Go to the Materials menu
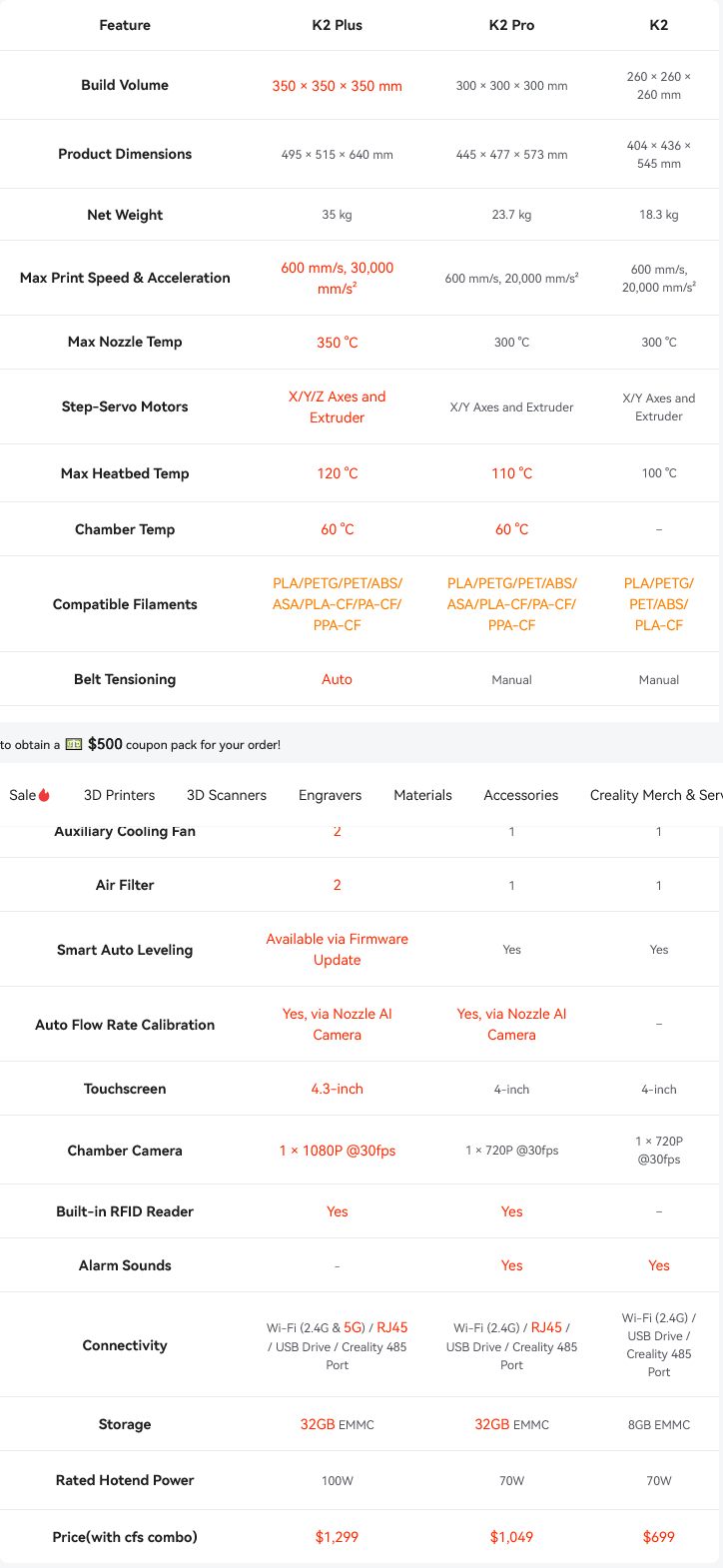Viewport: 723px width, 1568px height. [x=422, y=795]
